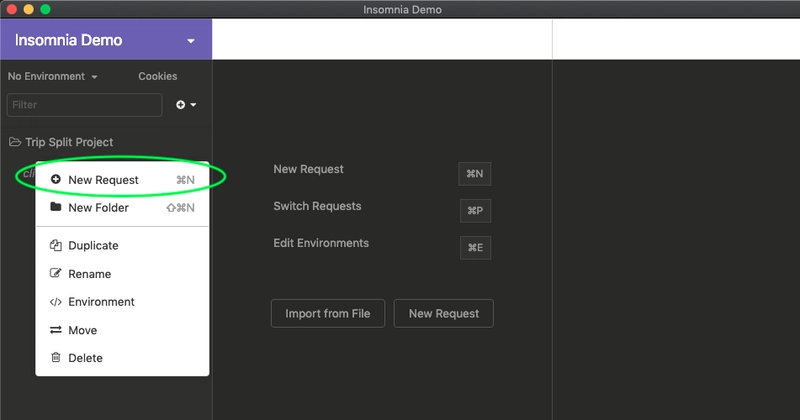This screenshot has height=420, width=800.
Task: Click the Filter input field
Action: point(85,105)
